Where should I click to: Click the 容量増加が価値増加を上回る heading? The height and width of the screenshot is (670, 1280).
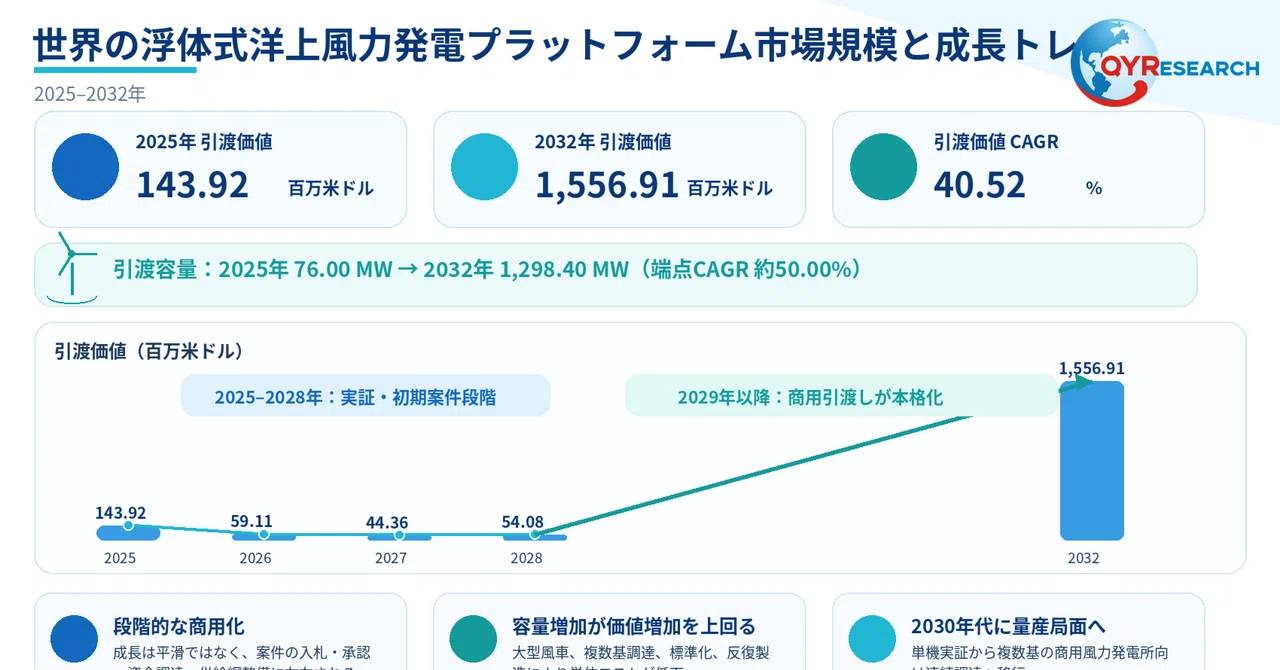(634, 627)
